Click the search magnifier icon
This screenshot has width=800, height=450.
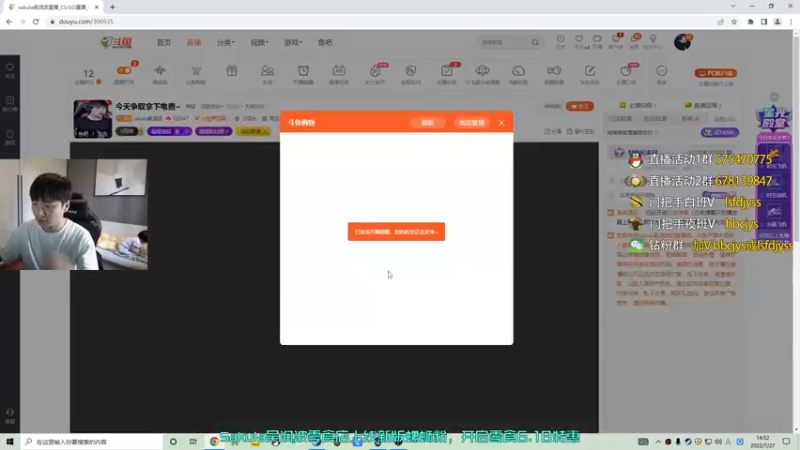coord(535,42)
